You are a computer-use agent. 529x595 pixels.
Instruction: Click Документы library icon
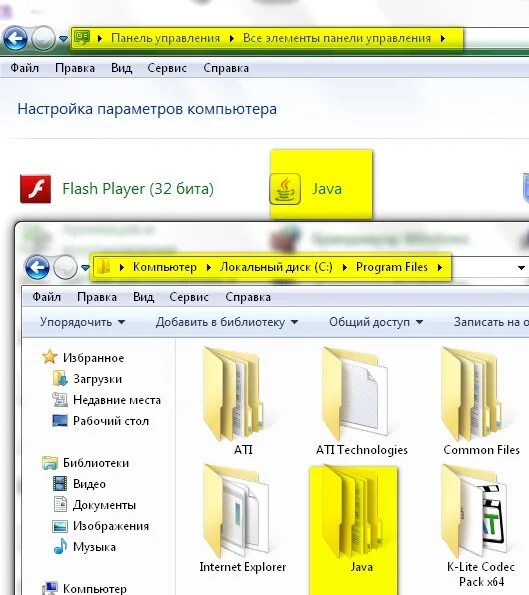pos(60,504)
